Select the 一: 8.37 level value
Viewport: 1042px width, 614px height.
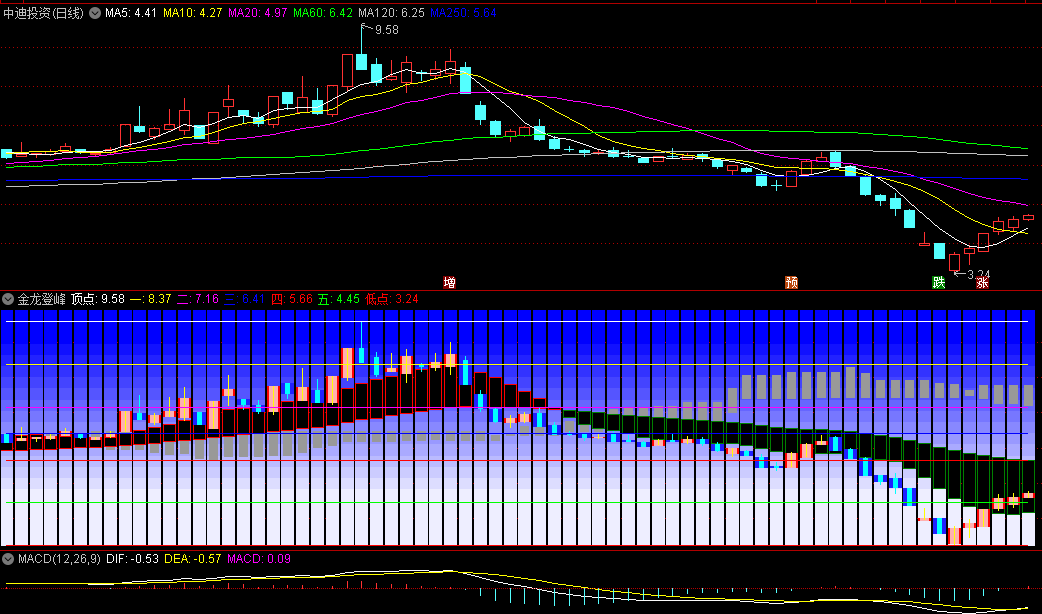(x=150, y=299)
